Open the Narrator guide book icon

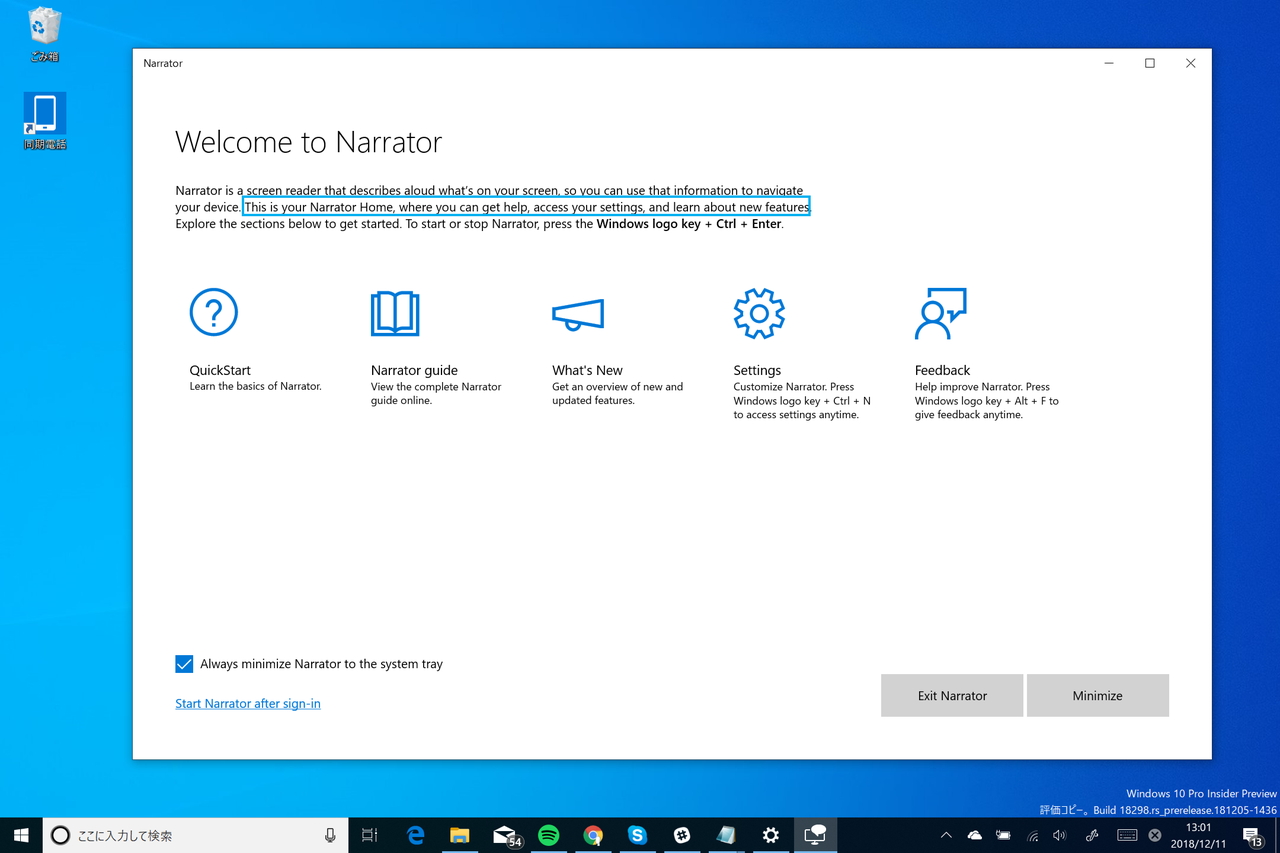coord(395,313)
